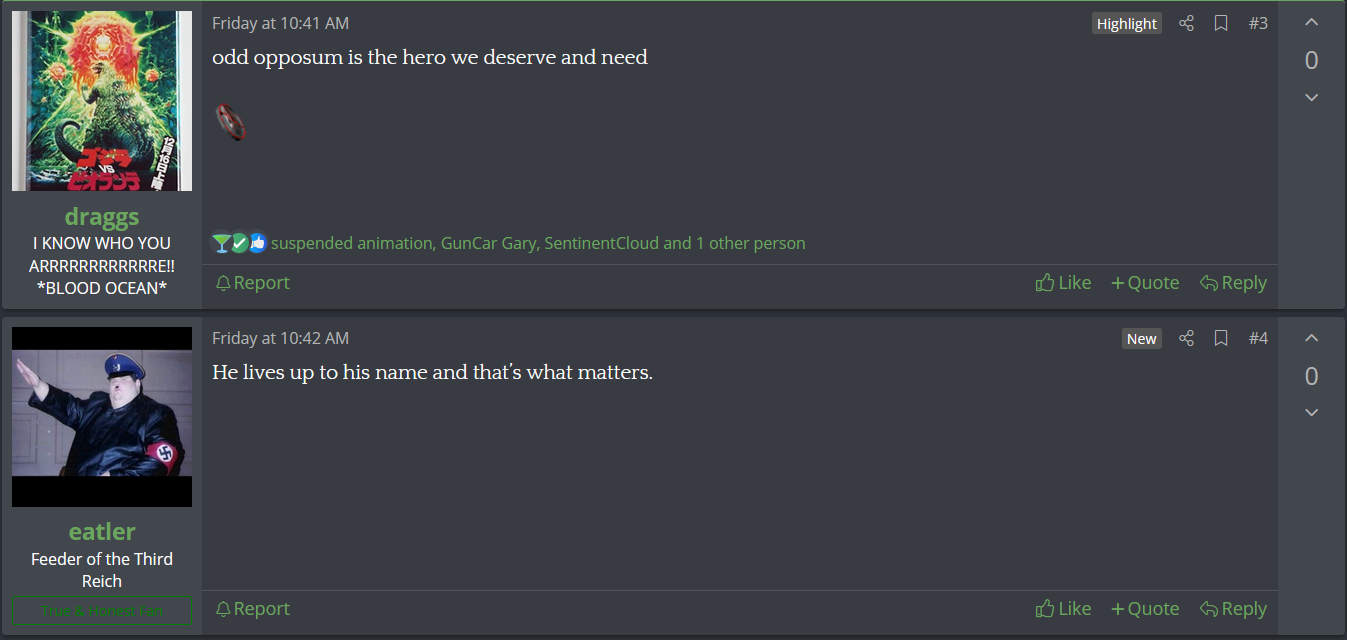
Task: Downvote eatler's post #4
Action: pos(1312,412)
